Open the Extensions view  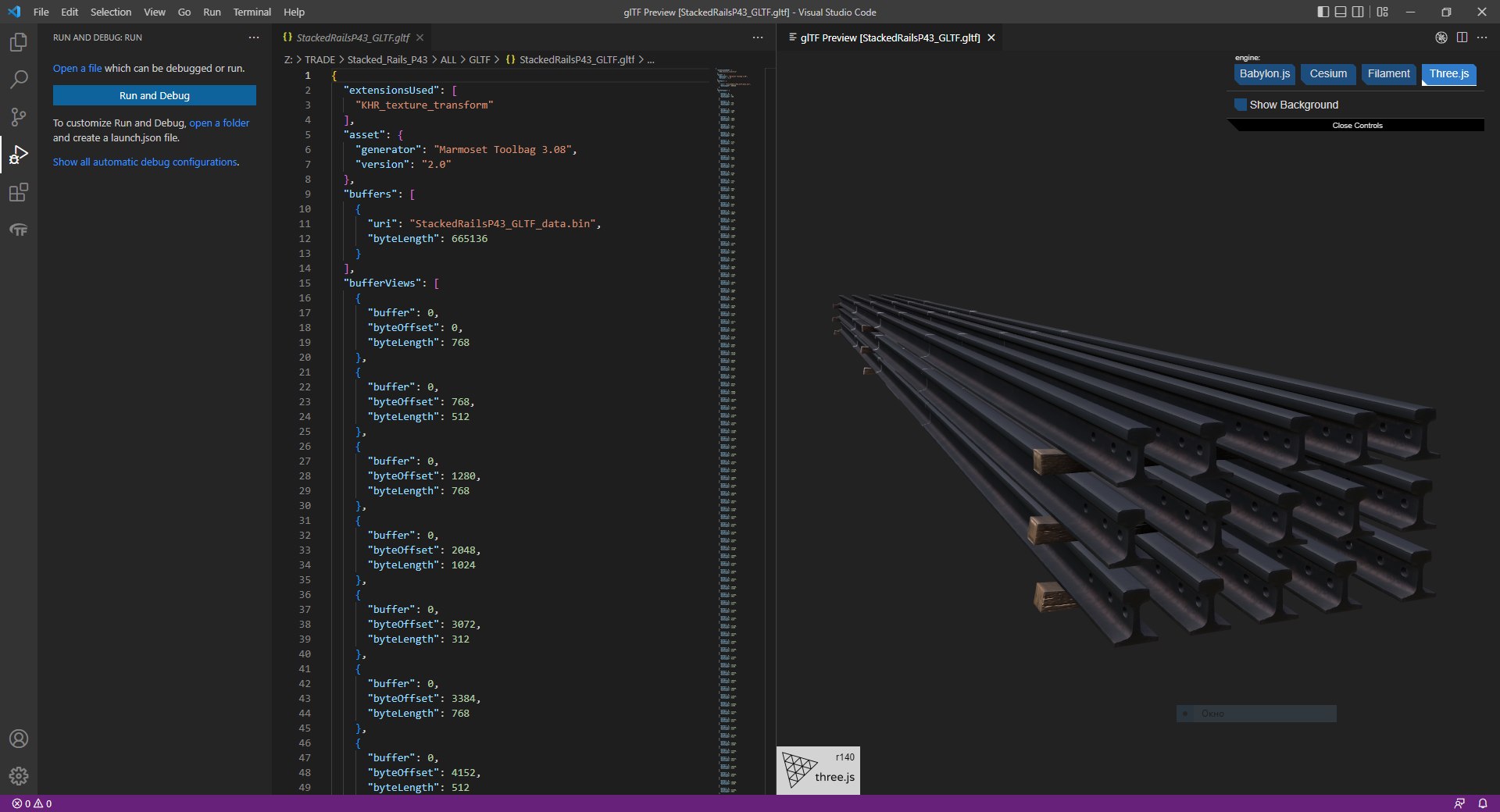point(19,192)
